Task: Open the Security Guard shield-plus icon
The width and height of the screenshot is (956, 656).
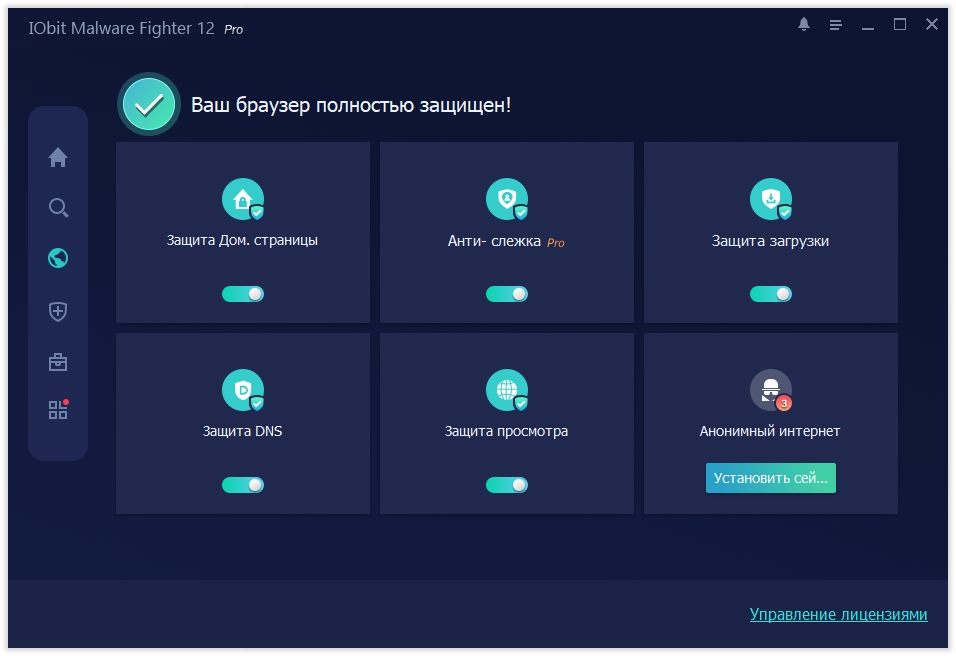Action: [x=58, y=312]
